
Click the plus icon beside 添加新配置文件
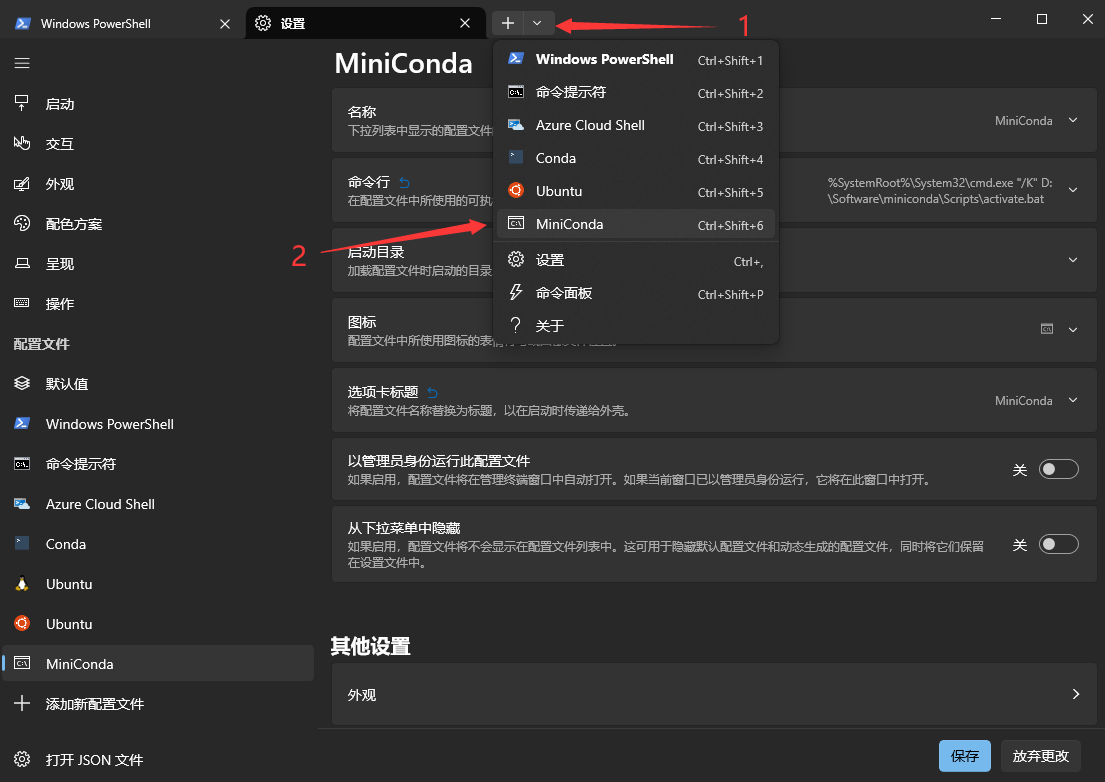[x=22, y=703]
